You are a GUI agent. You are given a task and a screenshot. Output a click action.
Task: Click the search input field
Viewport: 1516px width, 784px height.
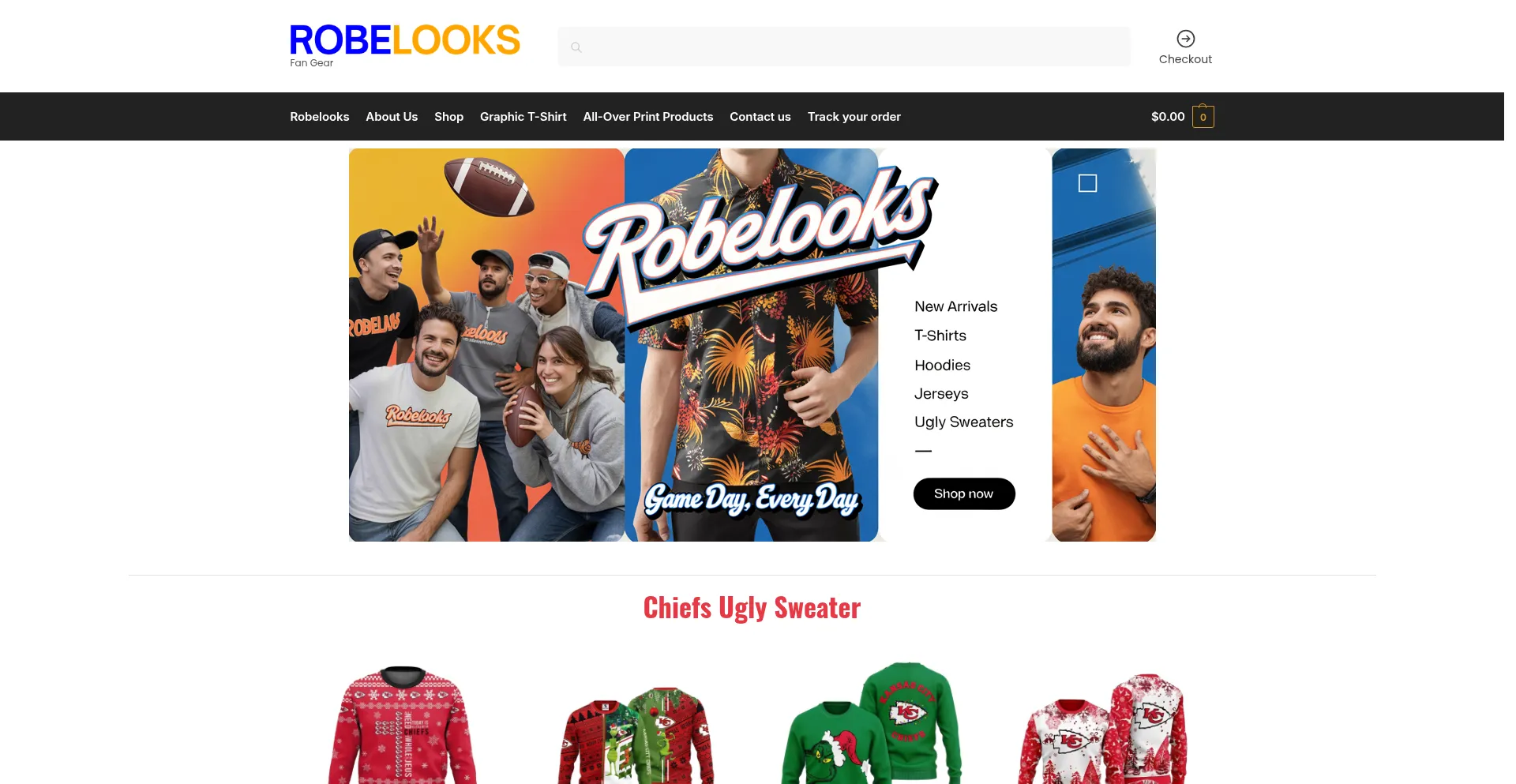[x=843, y=47]
